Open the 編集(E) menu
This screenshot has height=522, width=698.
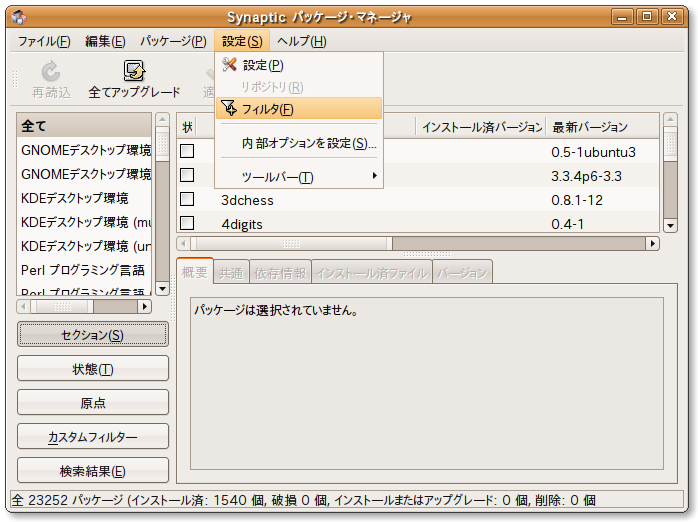pos(105,41)
